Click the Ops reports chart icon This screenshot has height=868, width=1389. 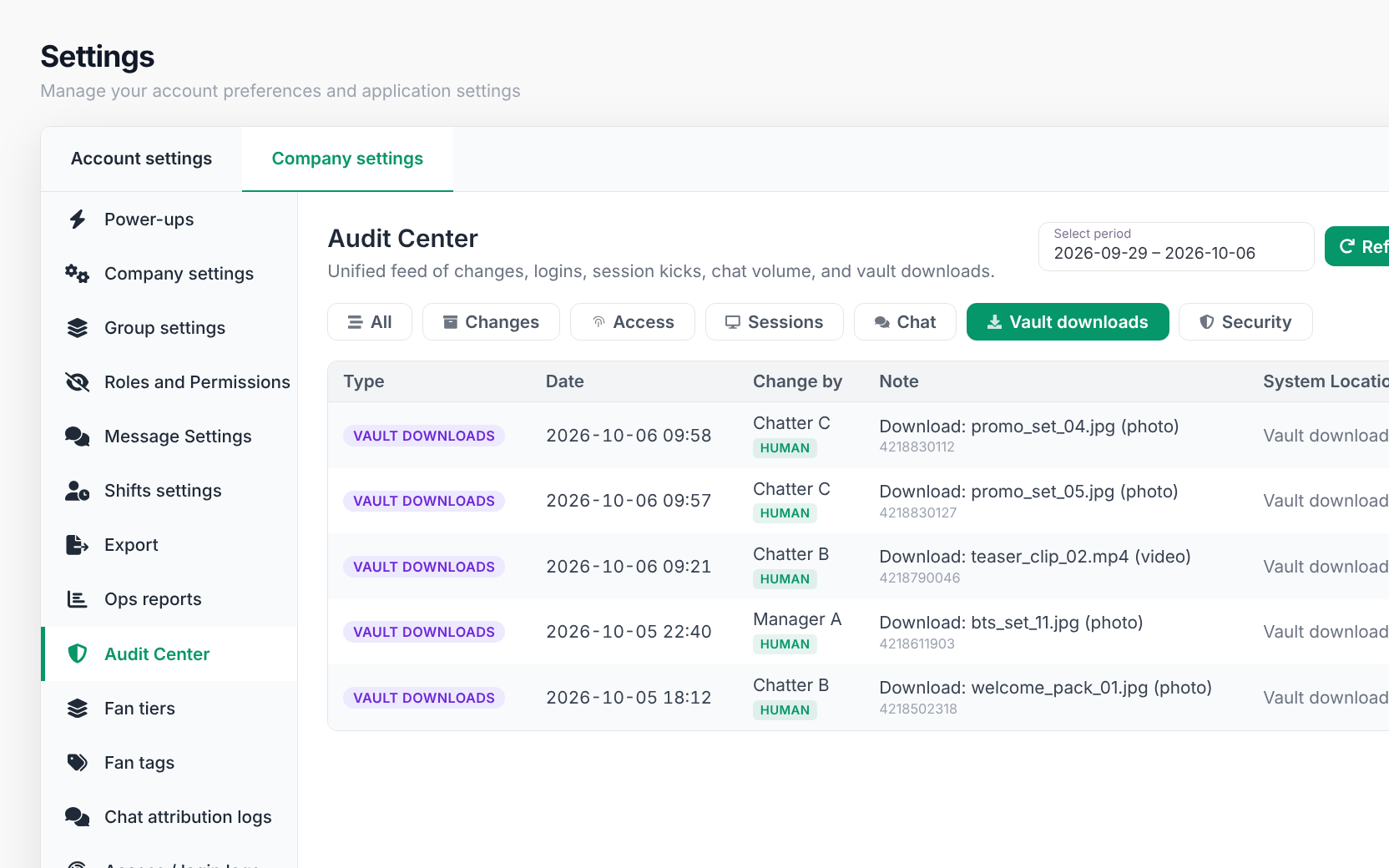pos(78,599)
